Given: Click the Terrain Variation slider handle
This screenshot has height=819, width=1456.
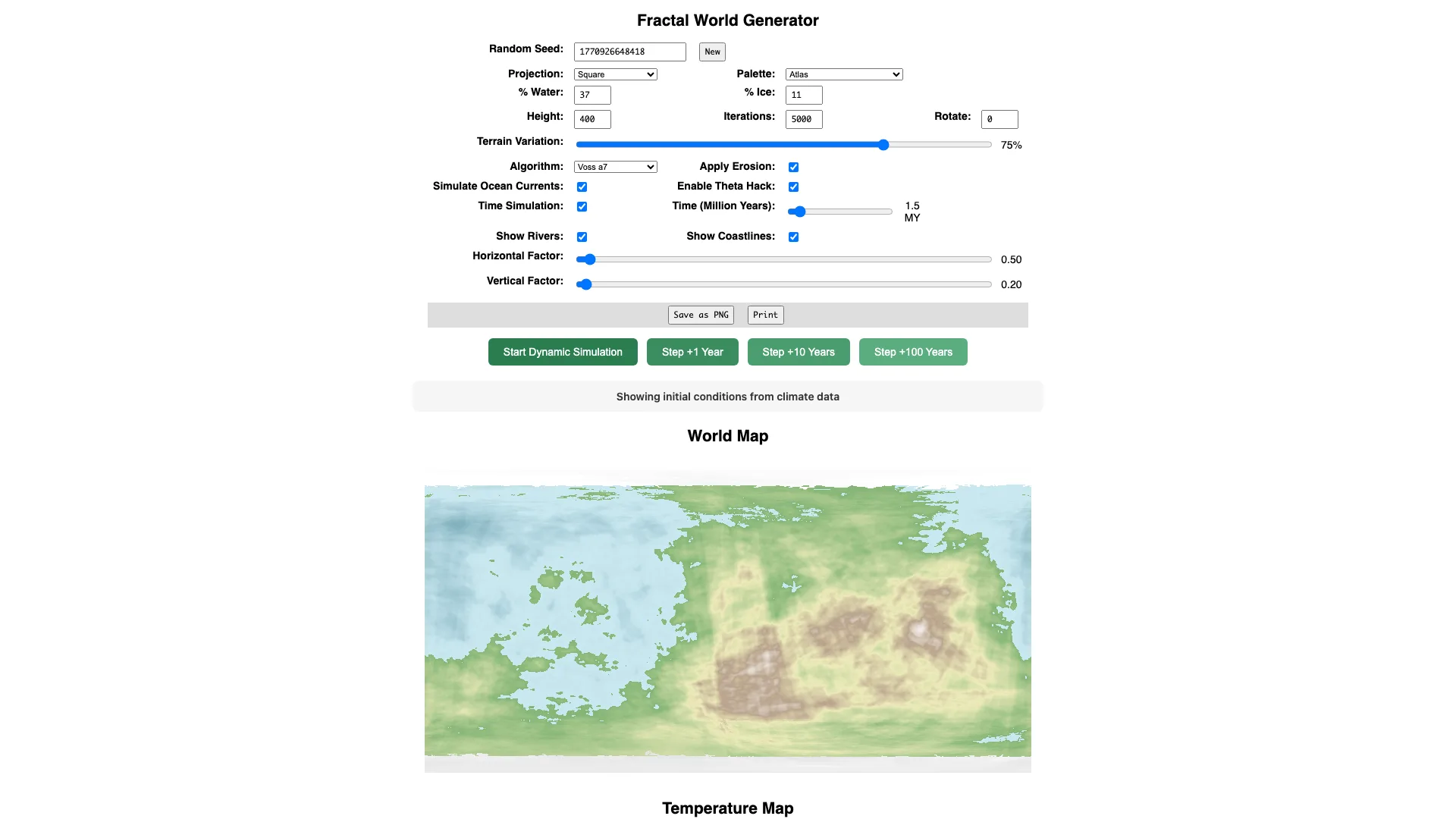Looking at the screenshot, I should click(x=883, y=145).
